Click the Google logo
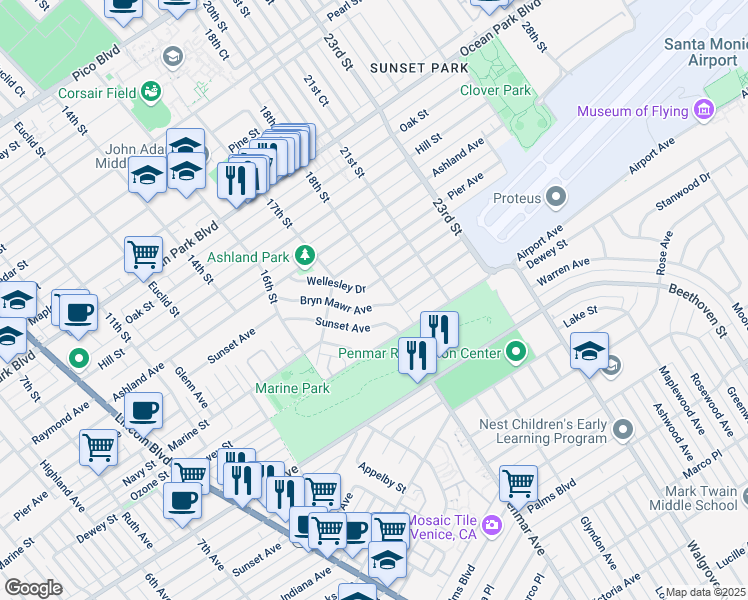This screenshot has width=748, height=600. coord(33,588)
